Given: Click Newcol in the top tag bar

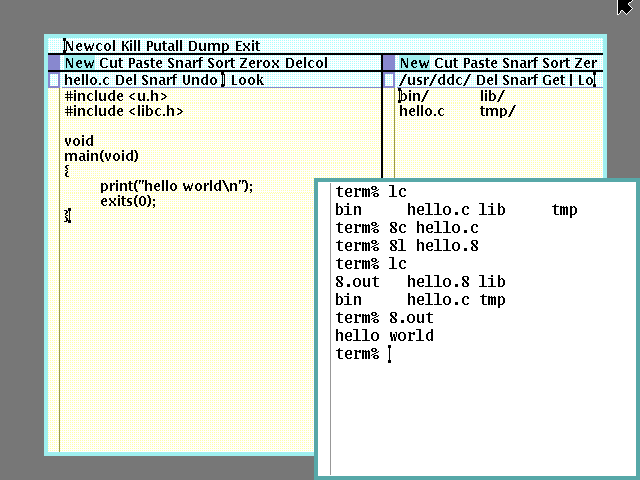Looking at the screenshot, I should (x=90, y=46).
